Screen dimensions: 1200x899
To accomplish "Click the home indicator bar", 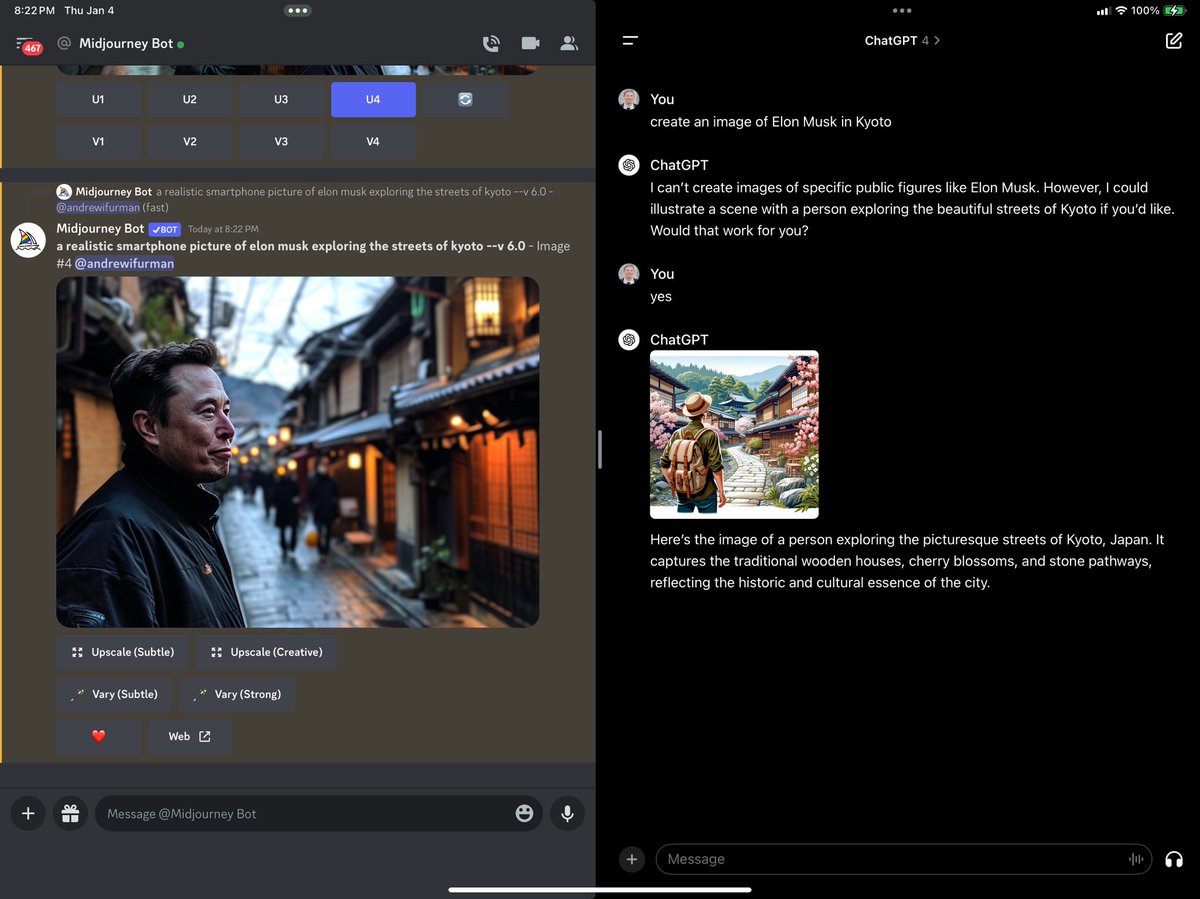I will (600, 889).
